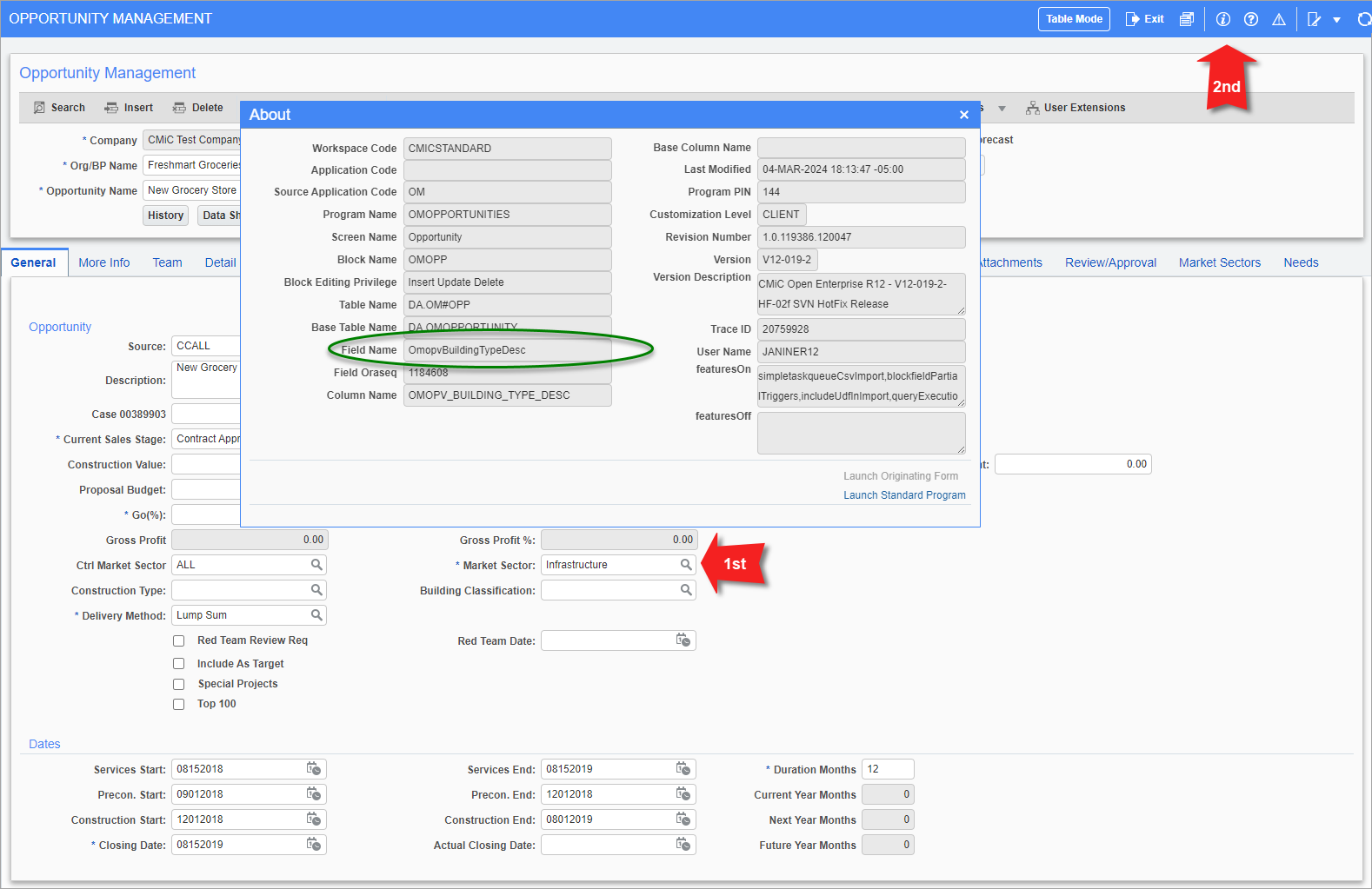Click the Dates section heading
This screenshot has height=889, width=1372.
[44, 744]
